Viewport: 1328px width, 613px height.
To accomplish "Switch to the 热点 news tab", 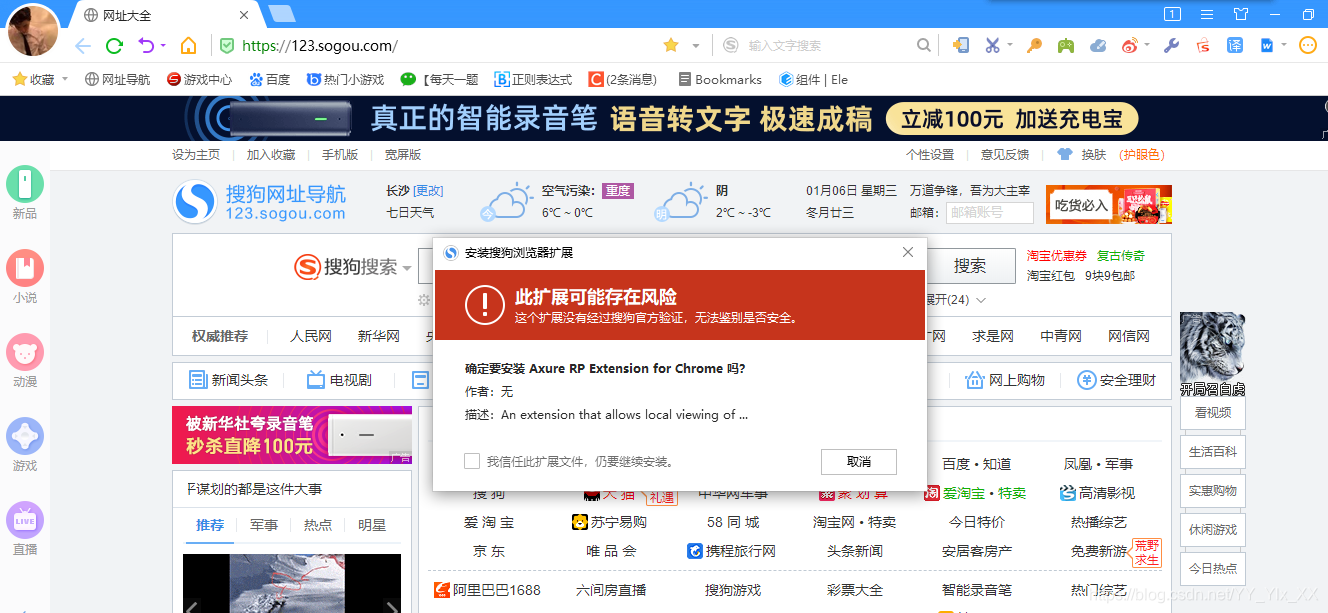I will [318, 525].
